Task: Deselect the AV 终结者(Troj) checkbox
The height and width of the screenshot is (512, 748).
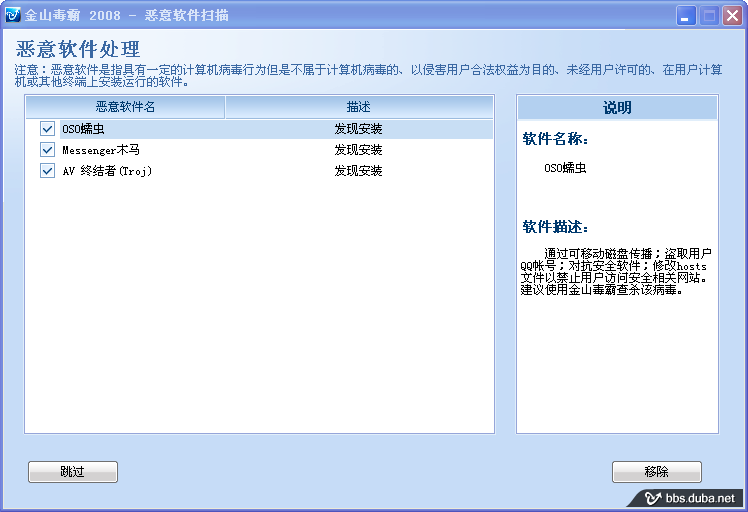Action: [47, 171]
